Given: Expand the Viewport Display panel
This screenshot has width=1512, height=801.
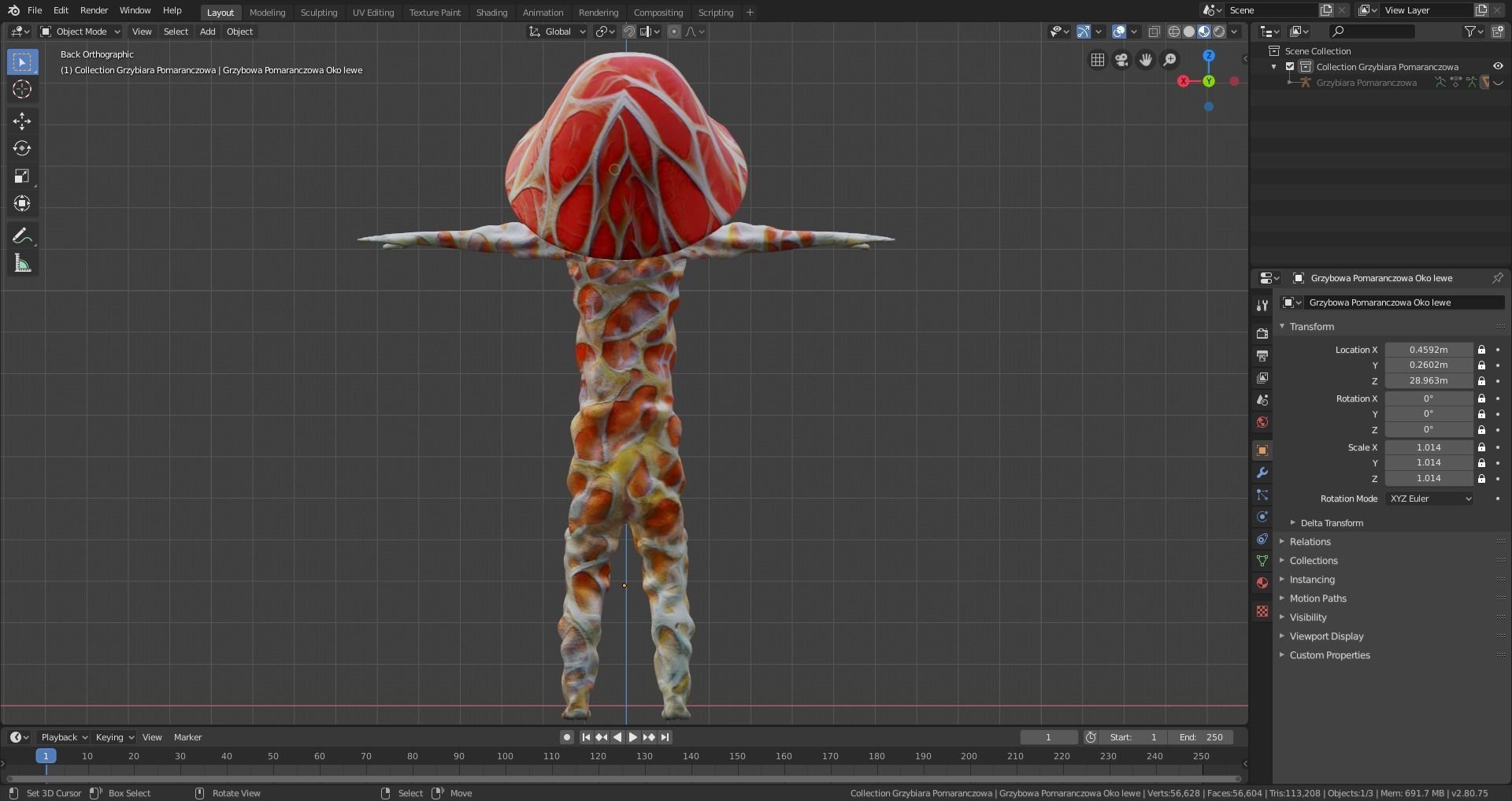Looking at the screenshot, I should 1325,636.
